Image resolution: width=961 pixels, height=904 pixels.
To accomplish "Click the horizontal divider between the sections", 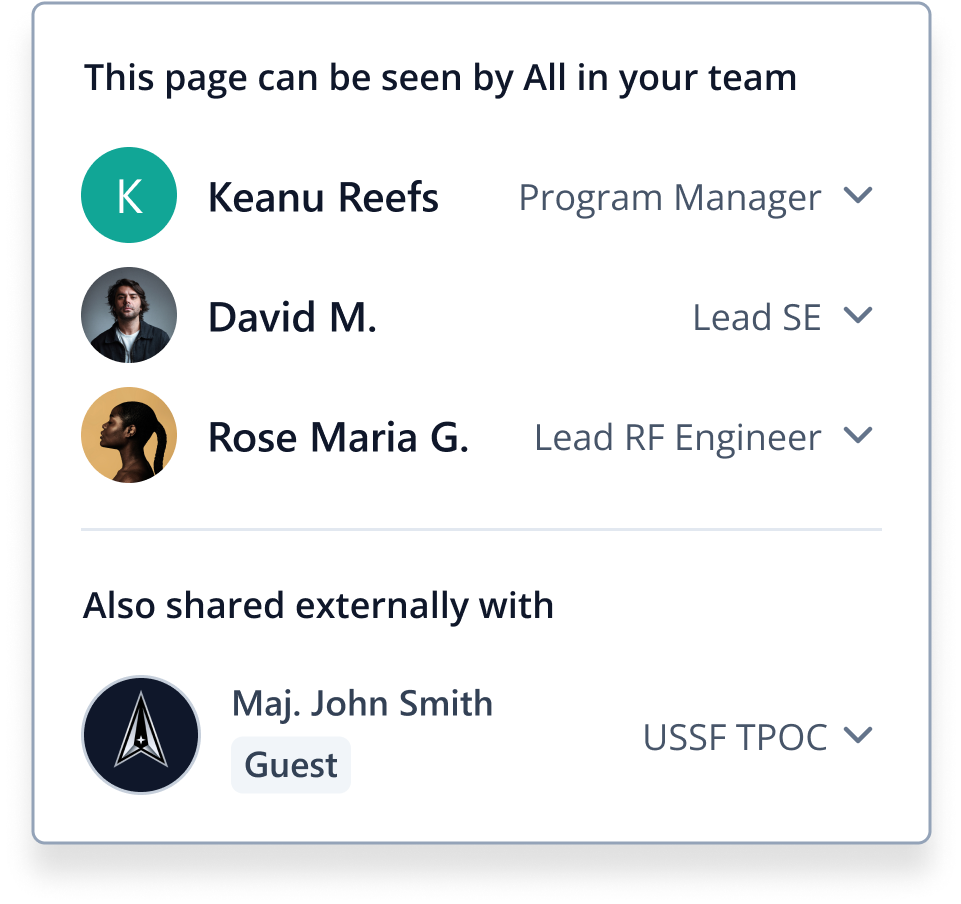I will coord(480,529).
